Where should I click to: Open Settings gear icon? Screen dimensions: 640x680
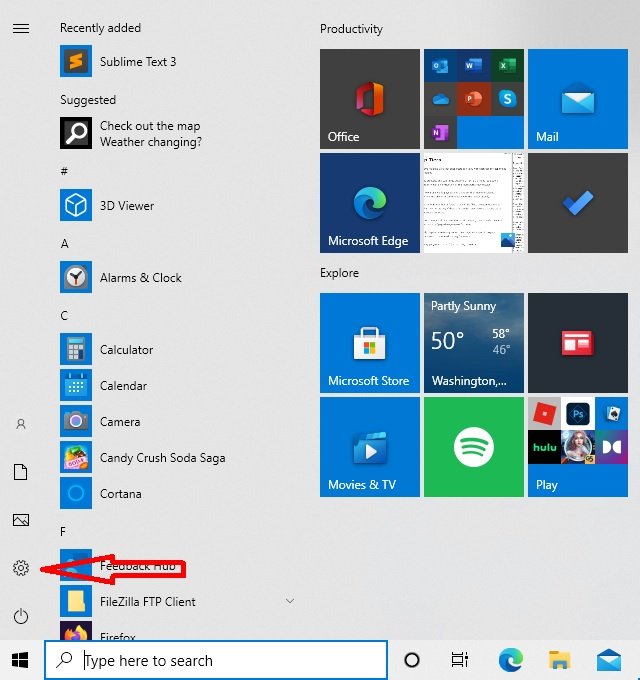pyautogui.click(x=21, y=568)
